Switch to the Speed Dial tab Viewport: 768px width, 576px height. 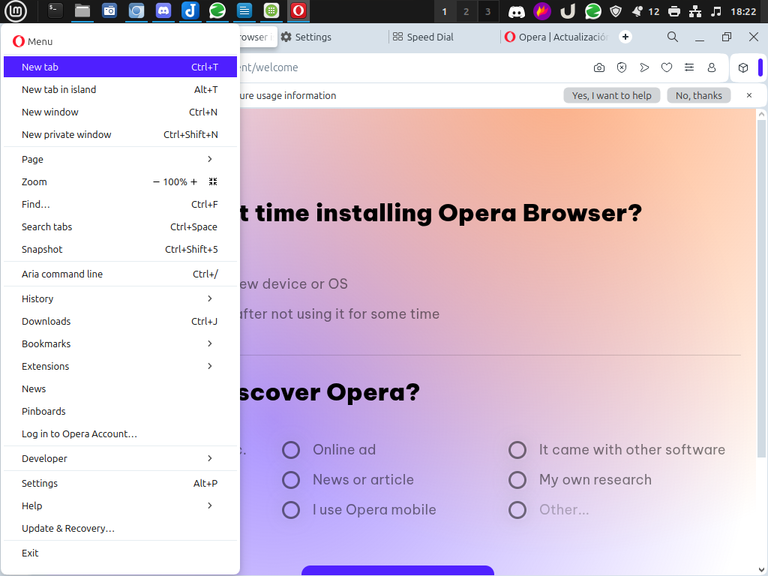click(x=443, y=37)
